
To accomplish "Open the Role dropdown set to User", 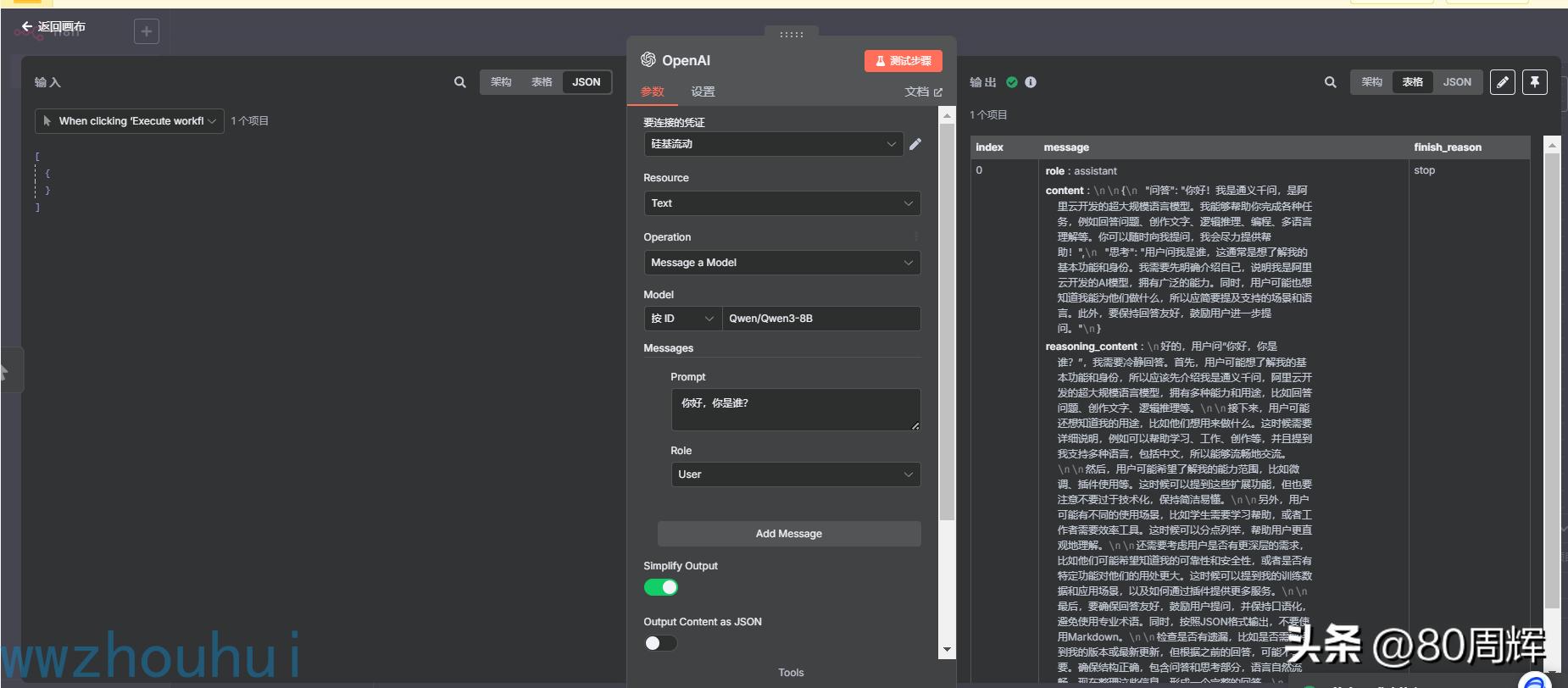I will pos(795,474).
